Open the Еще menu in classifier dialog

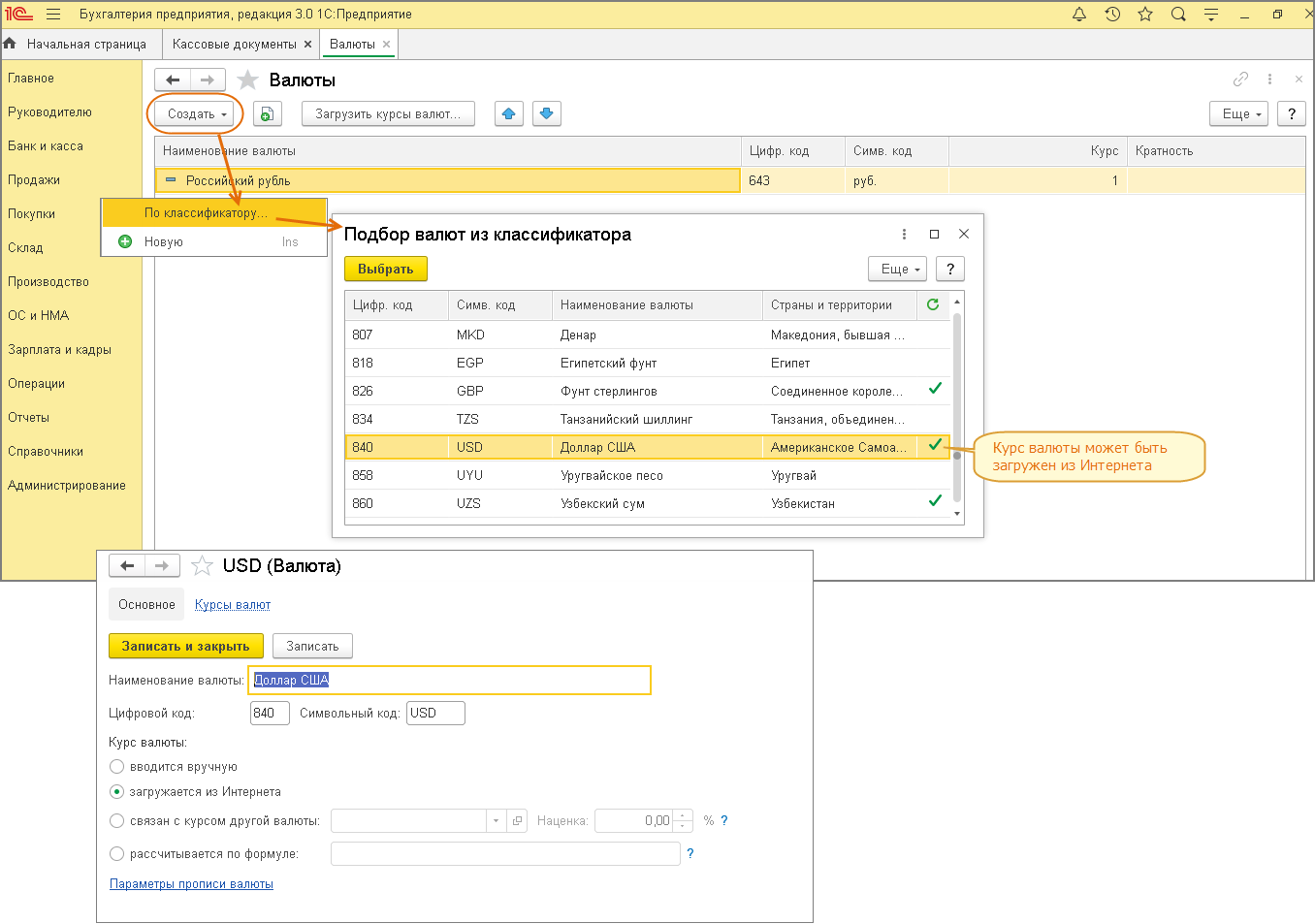tap(898, 270)
